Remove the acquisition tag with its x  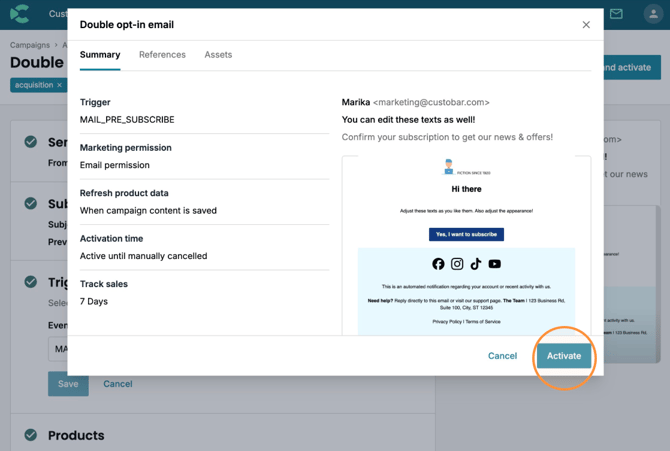pyautogui.click(x=59, y=85)
